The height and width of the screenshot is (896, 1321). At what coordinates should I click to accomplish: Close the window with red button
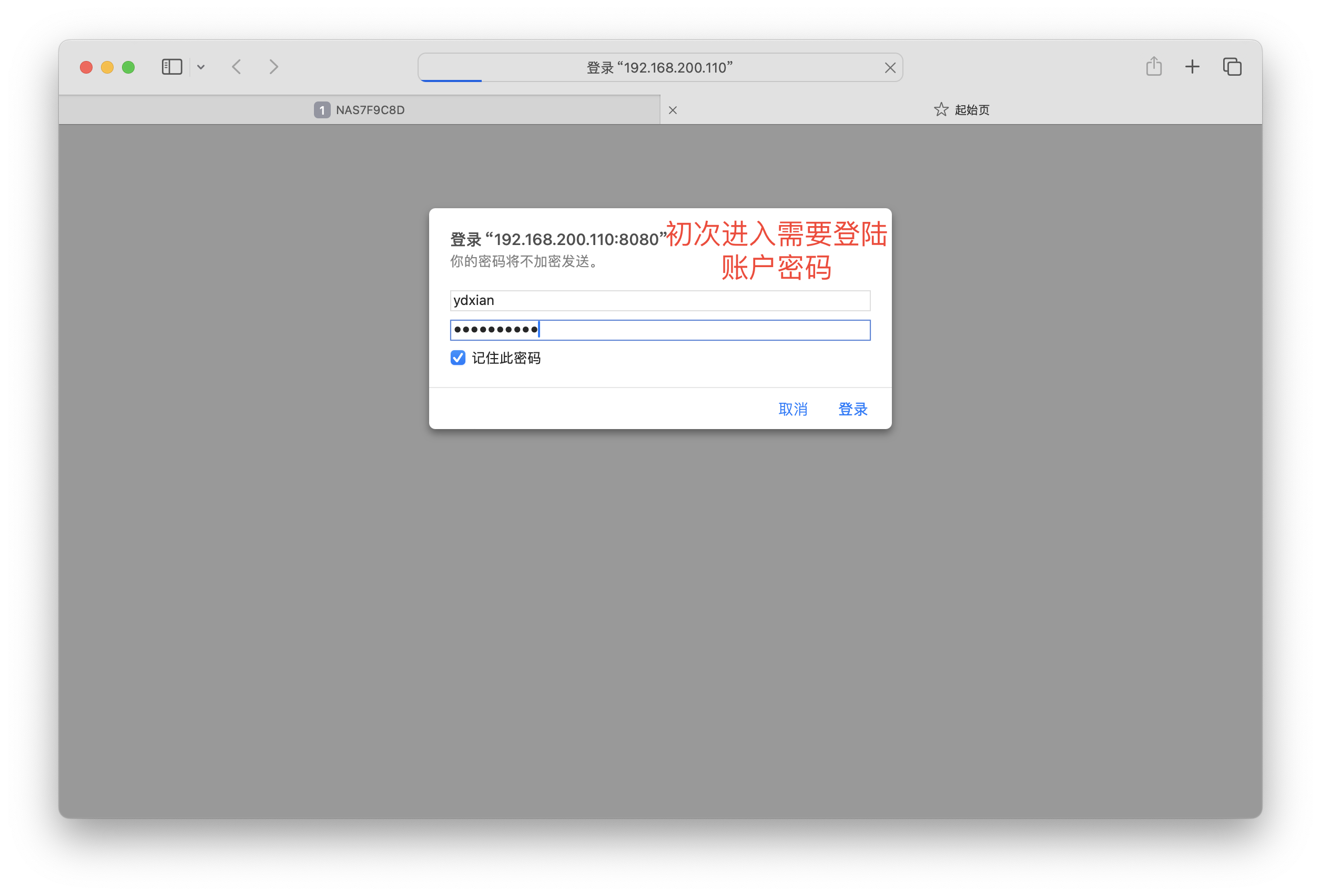point(86,67)
